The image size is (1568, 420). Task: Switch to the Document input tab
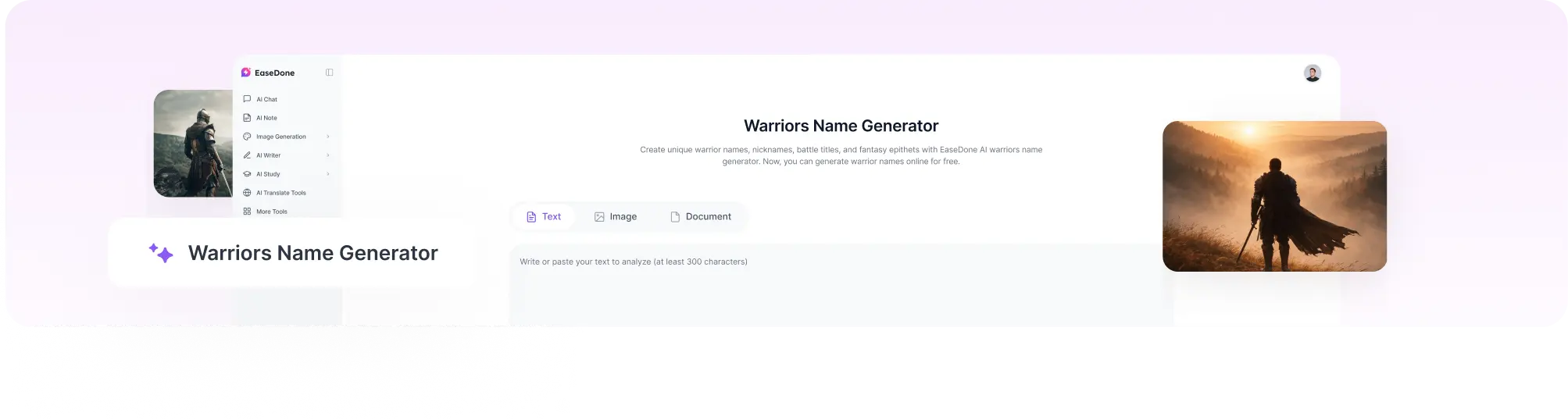coord(701,217)
